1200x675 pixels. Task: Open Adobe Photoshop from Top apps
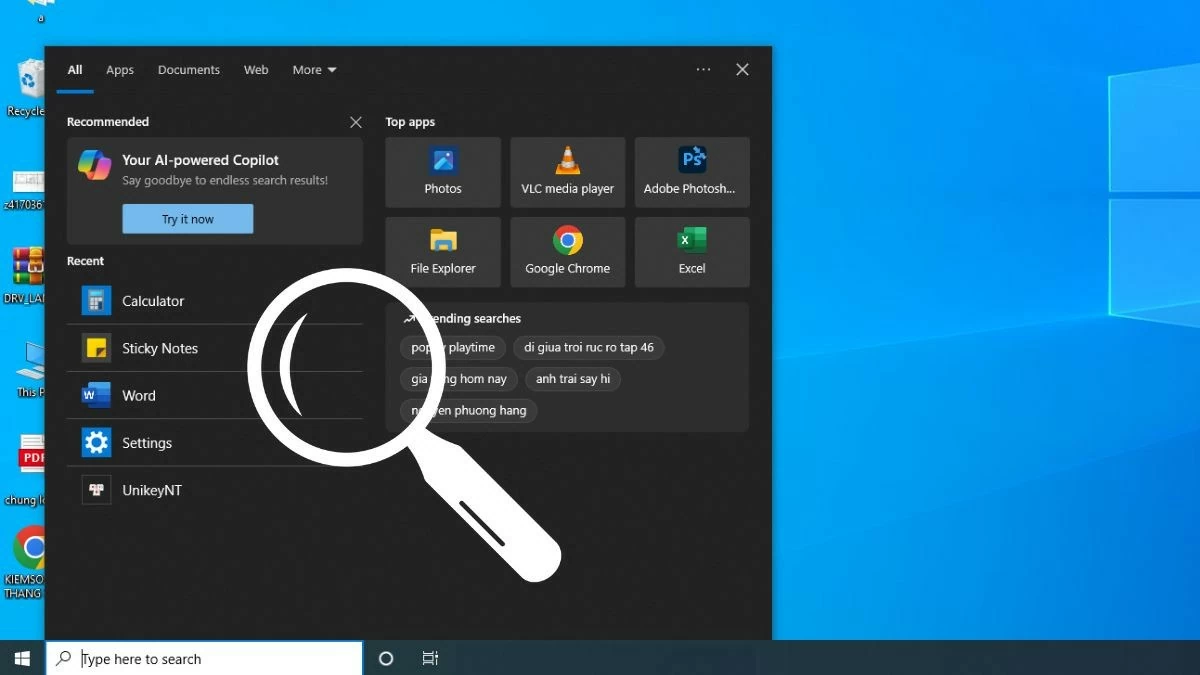(x=691, y=172)
